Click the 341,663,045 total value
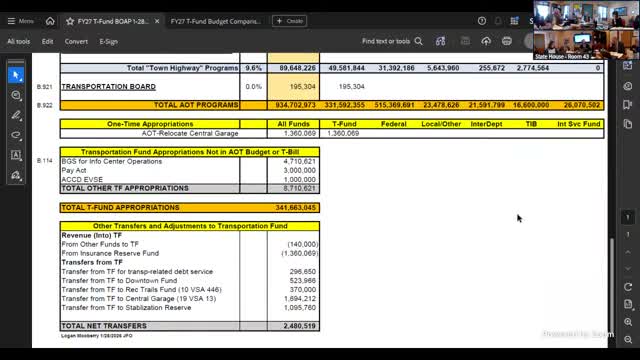640x360 pixels. click(296, 208)
